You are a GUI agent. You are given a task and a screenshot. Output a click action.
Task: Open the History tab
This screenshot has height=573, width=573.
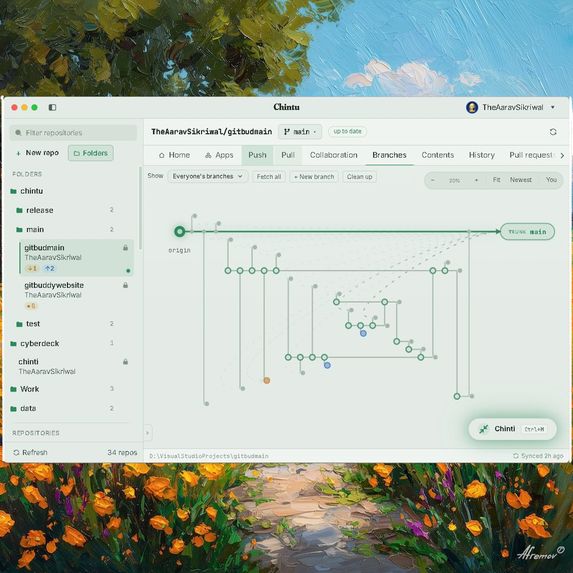click(x=482, y=155)
